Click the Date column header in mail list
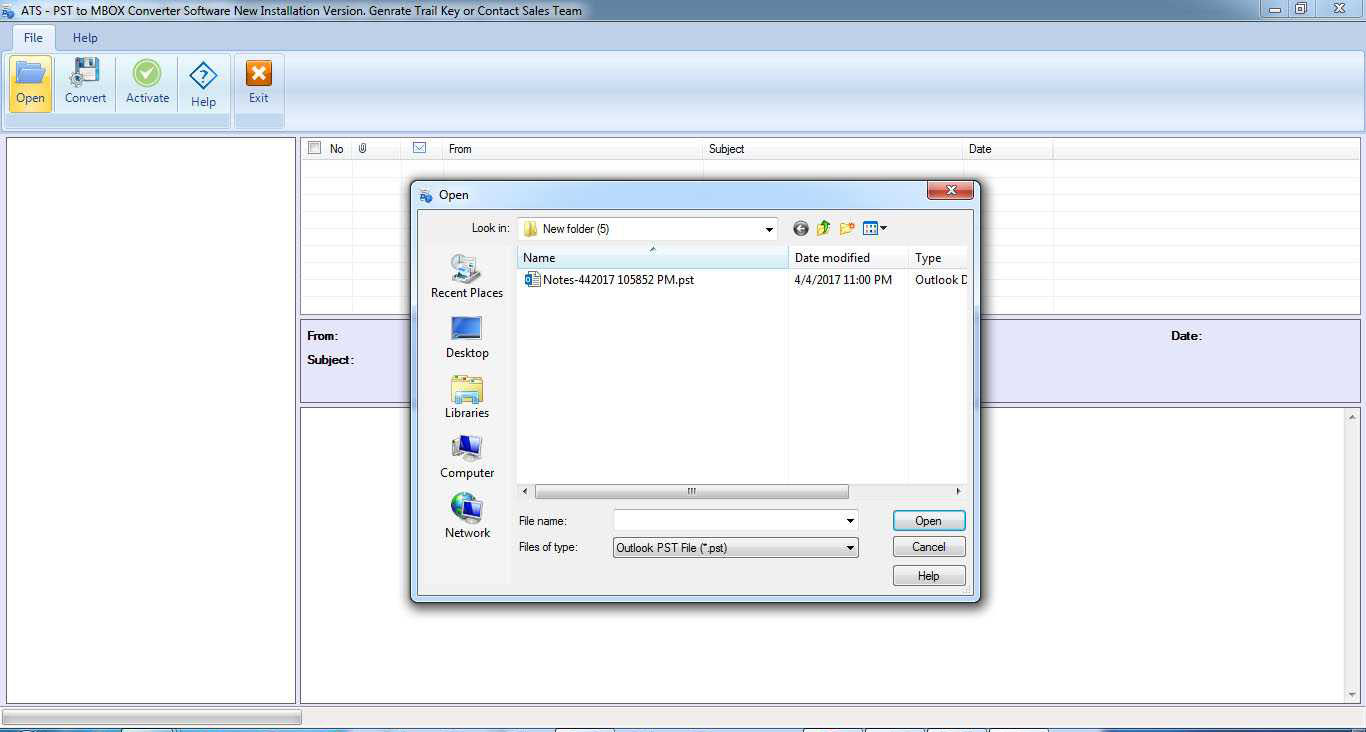This screenshot has width=1366, height=732. point(1008,149)
